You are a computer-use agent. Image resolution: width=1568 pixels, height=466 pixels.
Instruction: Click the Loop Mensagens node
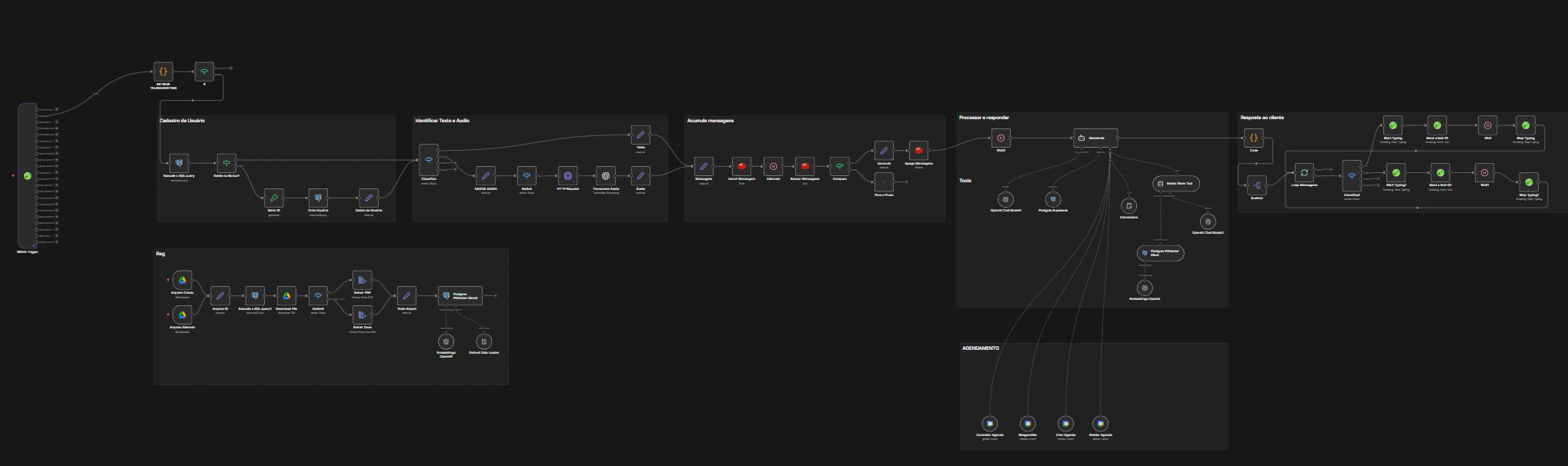click(1304, 172)
